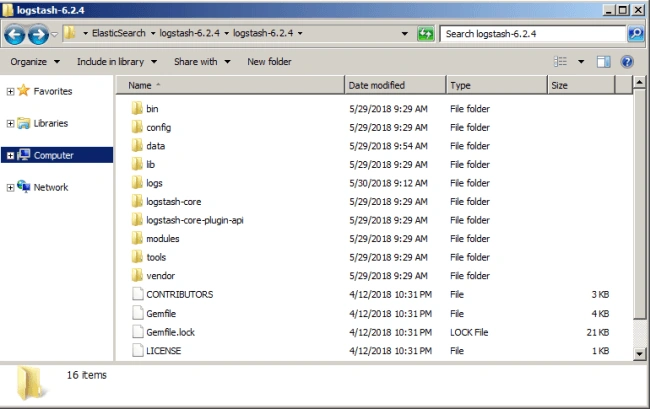Click the 21 KB size cell
The height and width of the screenshot is (409, 650).
tap(598, 332)
